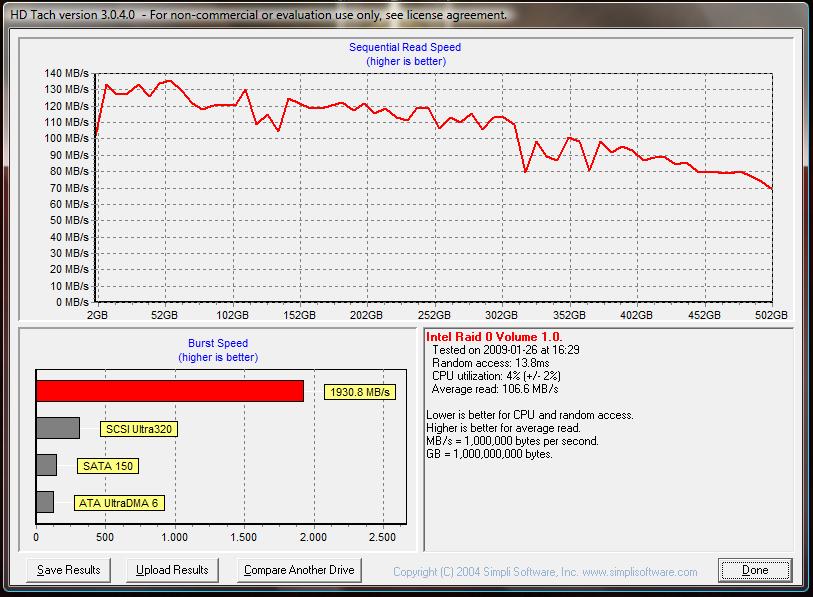
Task: Click the ATA UltraDMA 6 label
Action: [x=118, y=503]
